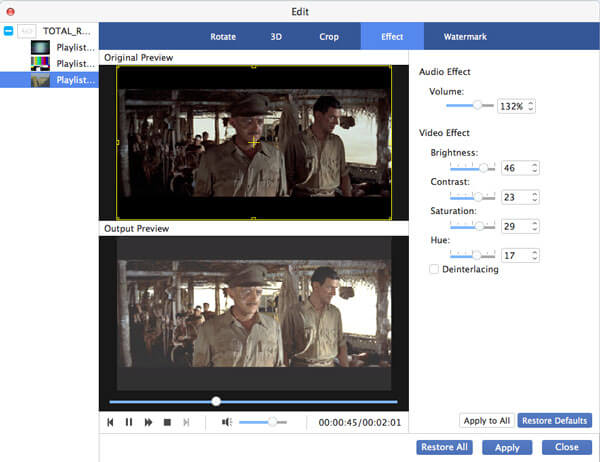The width and height of the screenshot is (600, 462).
Task: Click the Contrast value stepper arrows
Action: pyautogui.click(x=535, y=197)
